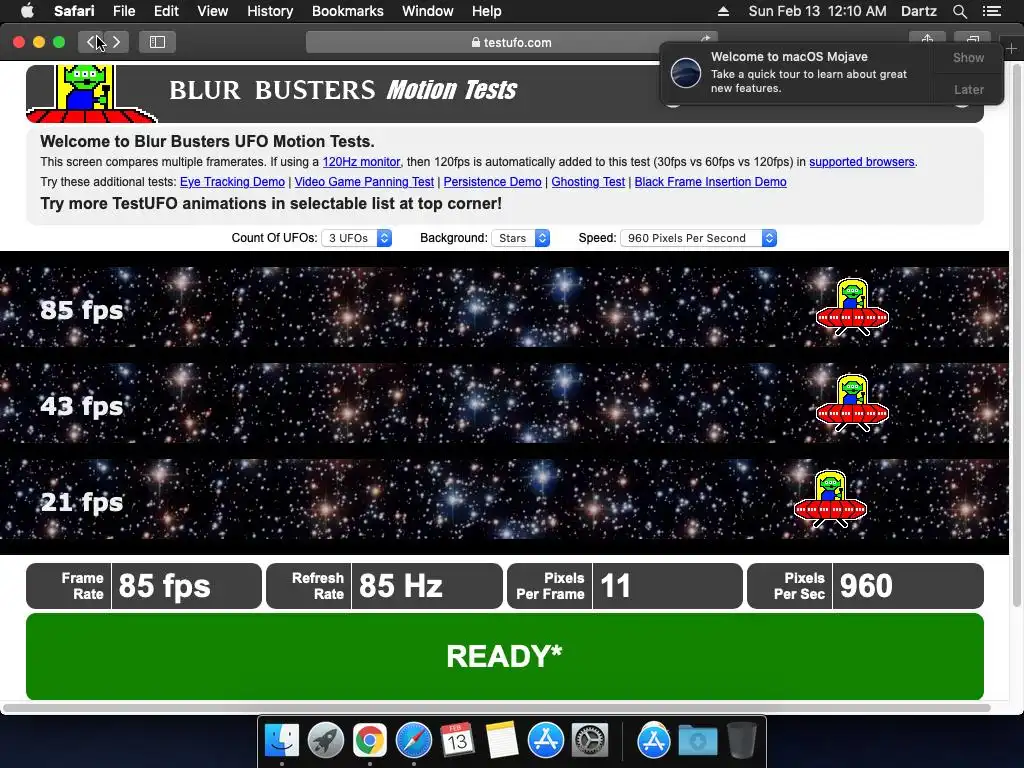Click the Blur Busters alien logo
This screenshot has height=768, width=1024.
coord(90,93)
